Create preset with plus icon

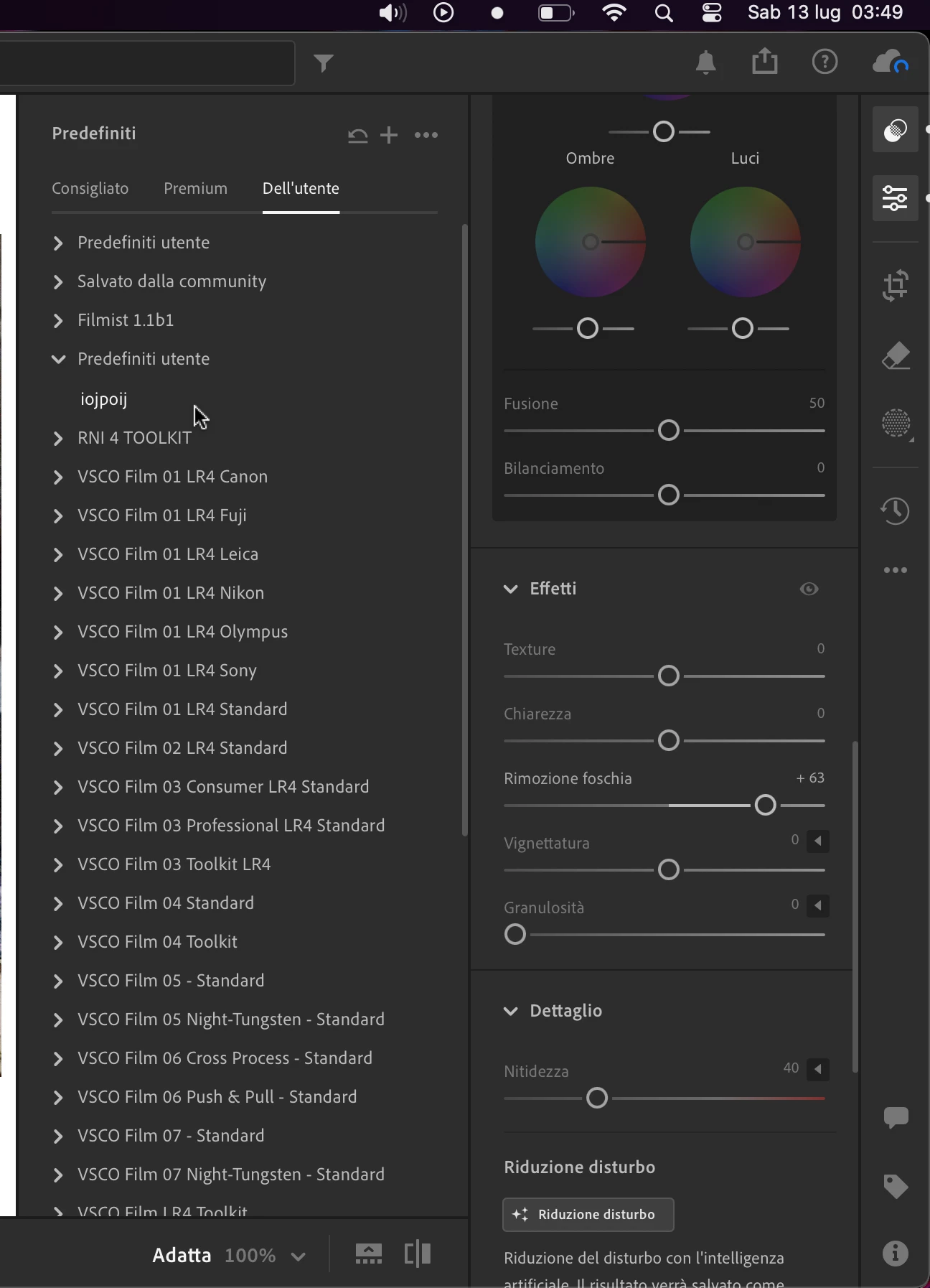[389, 135]
